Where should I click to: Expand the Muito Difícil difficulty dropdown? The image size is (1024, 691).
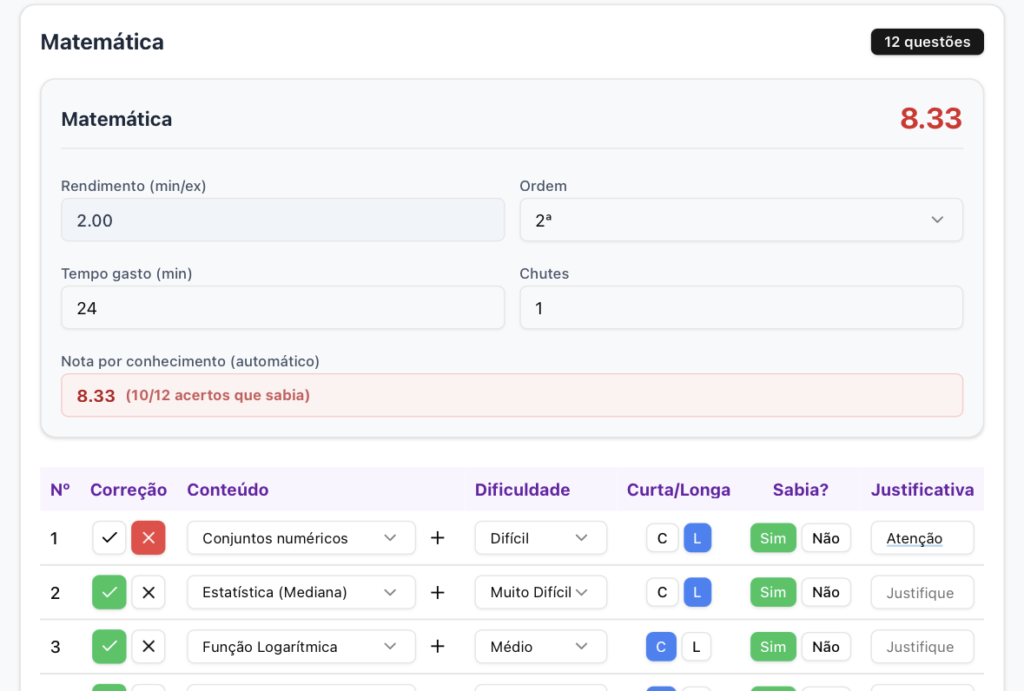540,592
